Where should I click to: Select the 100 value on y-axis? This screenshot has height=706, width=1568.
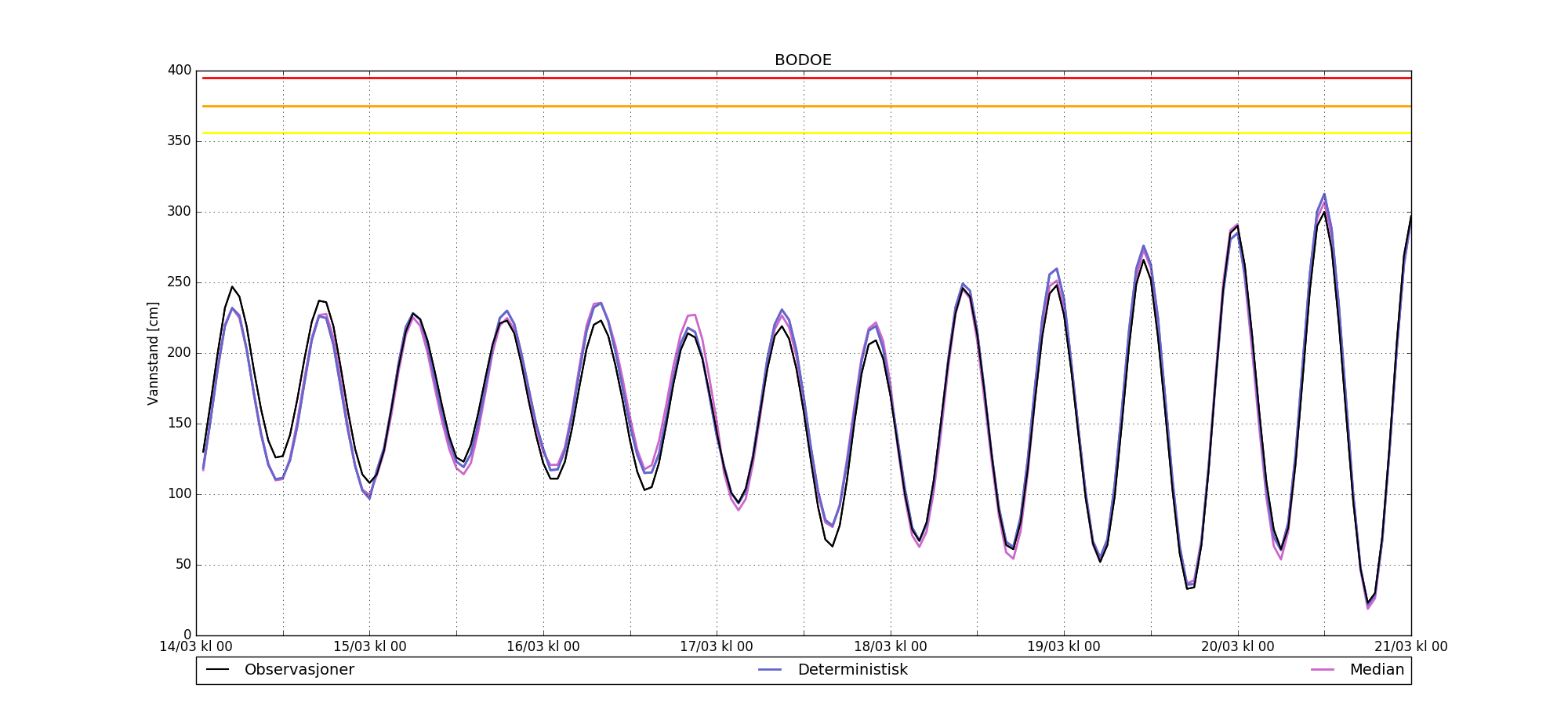[x=180, y=494]
